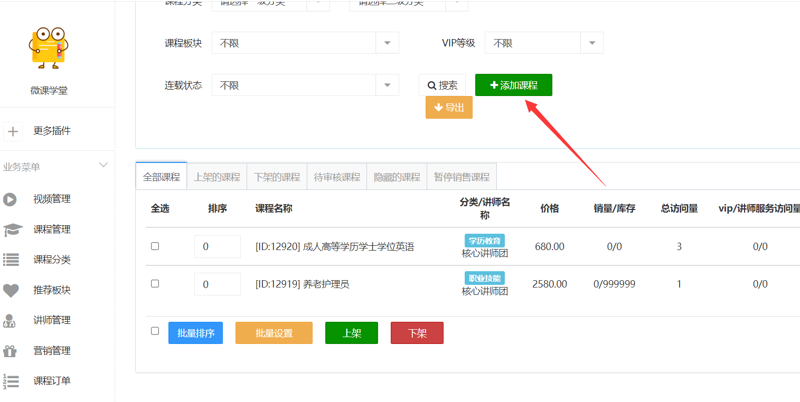Open 推荐板块 menu item
Viewport: 800px width, 402px height.
(52, 290)
